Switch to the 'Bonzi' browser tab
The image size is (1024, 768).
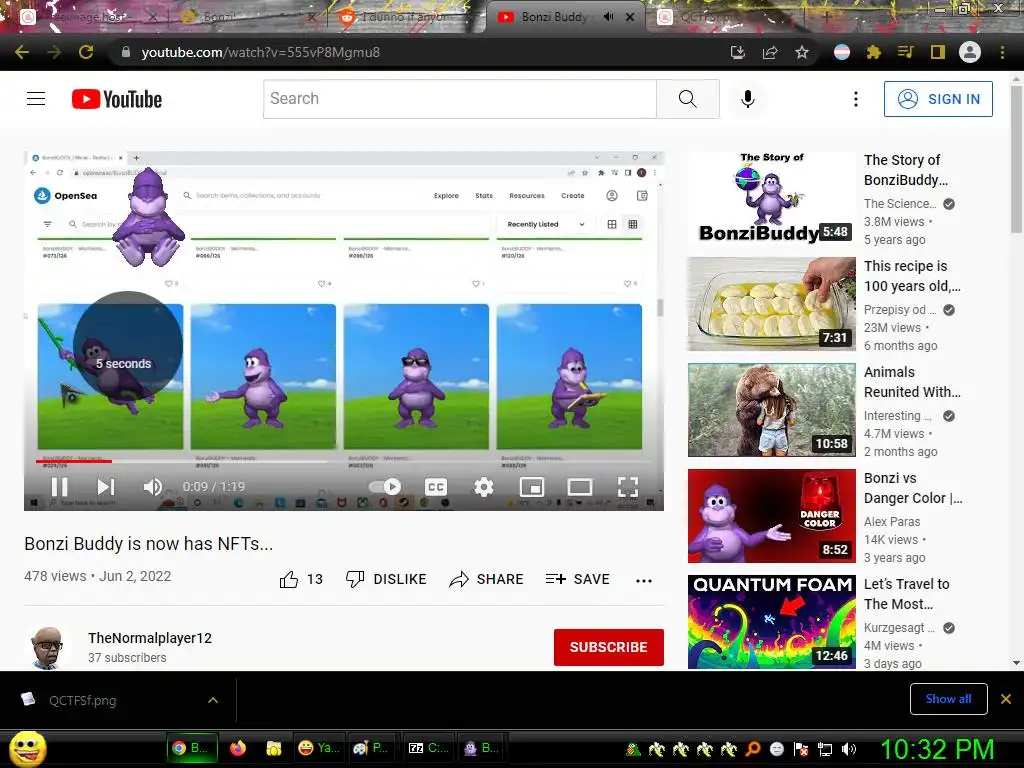coord(245,17)
